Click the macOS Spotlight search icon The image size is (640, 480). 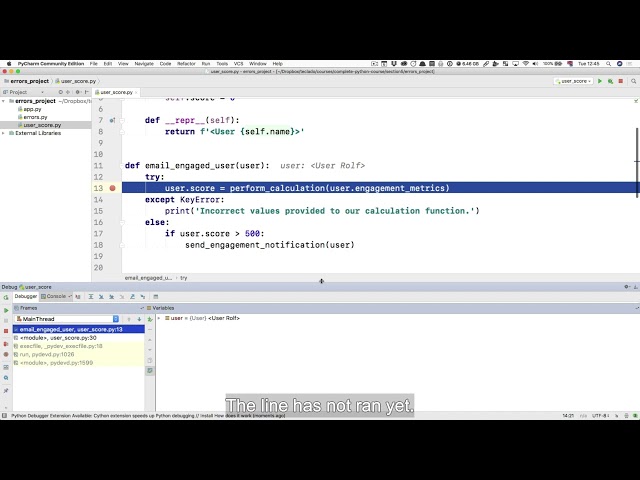point(609,64)
